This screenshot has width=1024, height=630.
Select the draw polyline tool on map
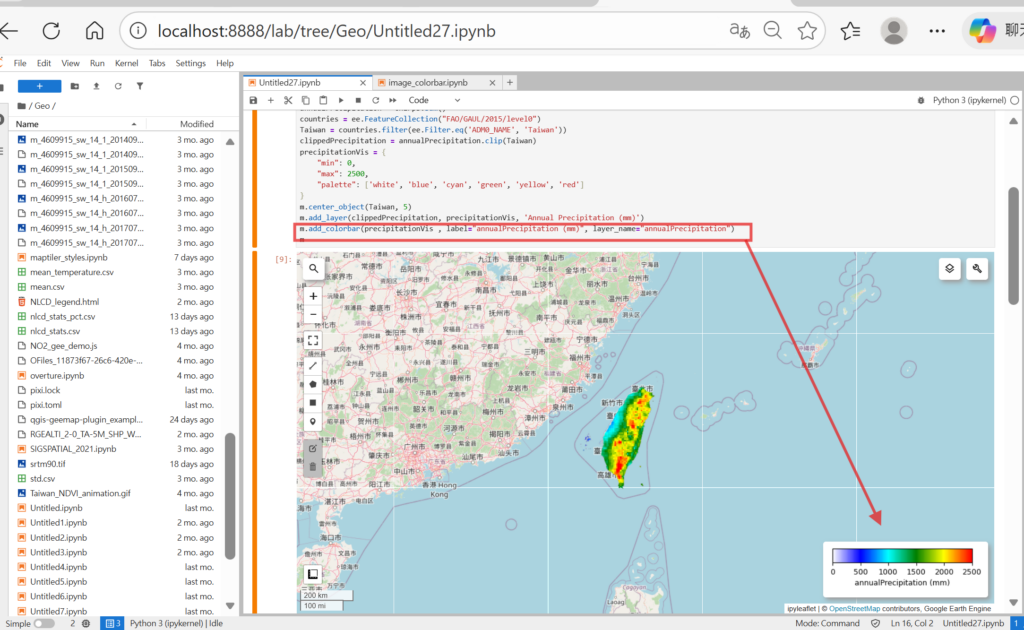[313, 365]
